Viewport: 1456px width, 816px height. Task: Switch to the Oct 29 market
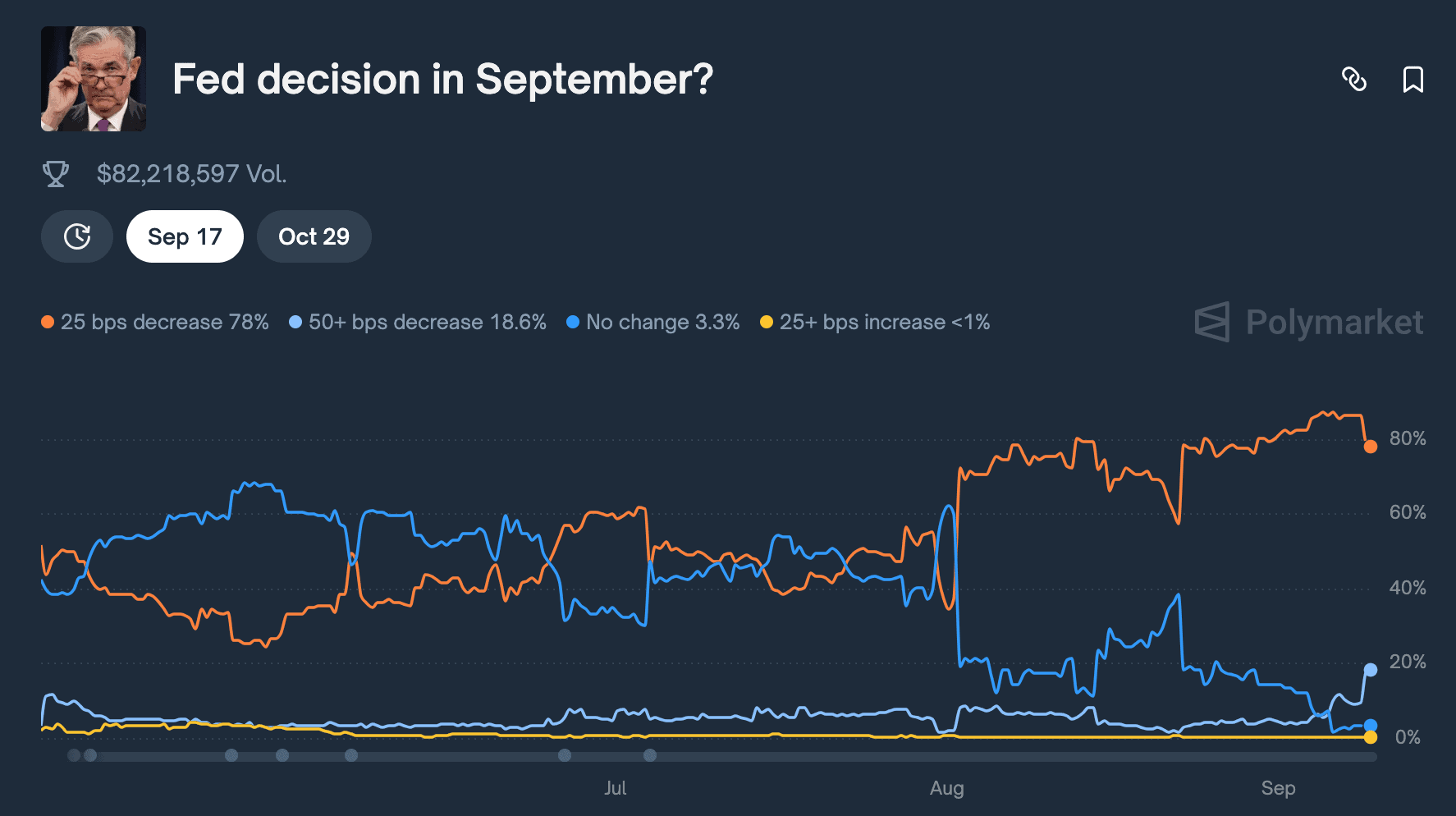pos(314,236)
